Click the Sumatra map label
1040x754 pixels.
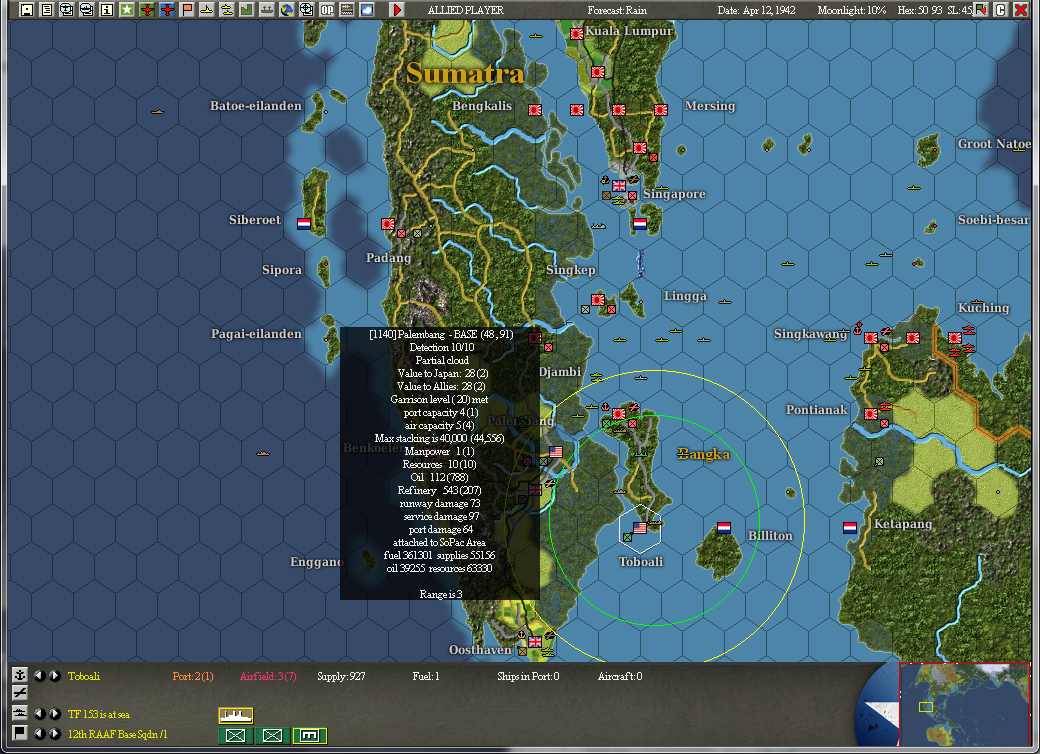[x=465, y=73]
